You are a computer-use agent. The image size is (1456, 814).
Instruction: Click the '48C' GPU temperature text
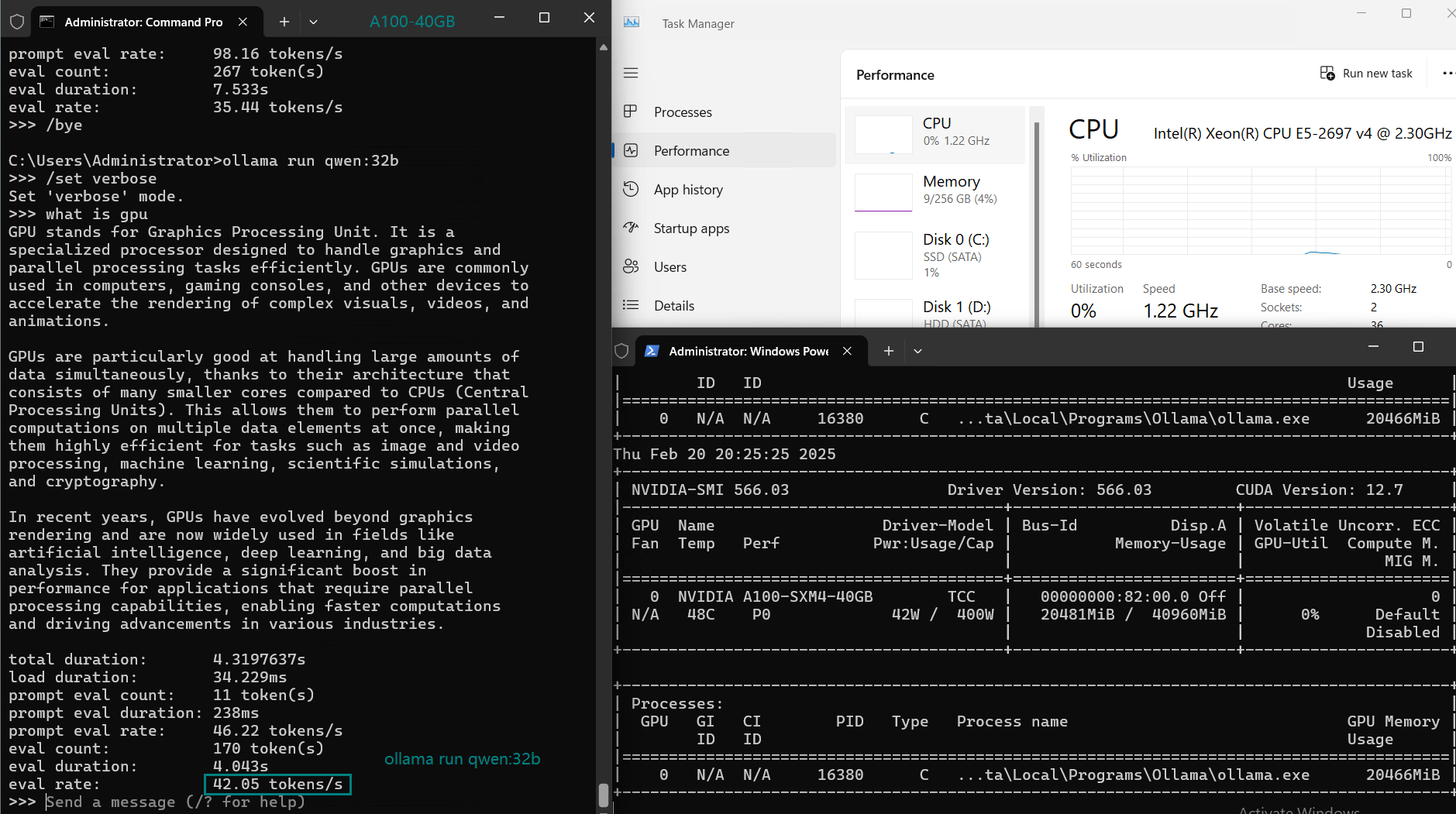[700, 614]
